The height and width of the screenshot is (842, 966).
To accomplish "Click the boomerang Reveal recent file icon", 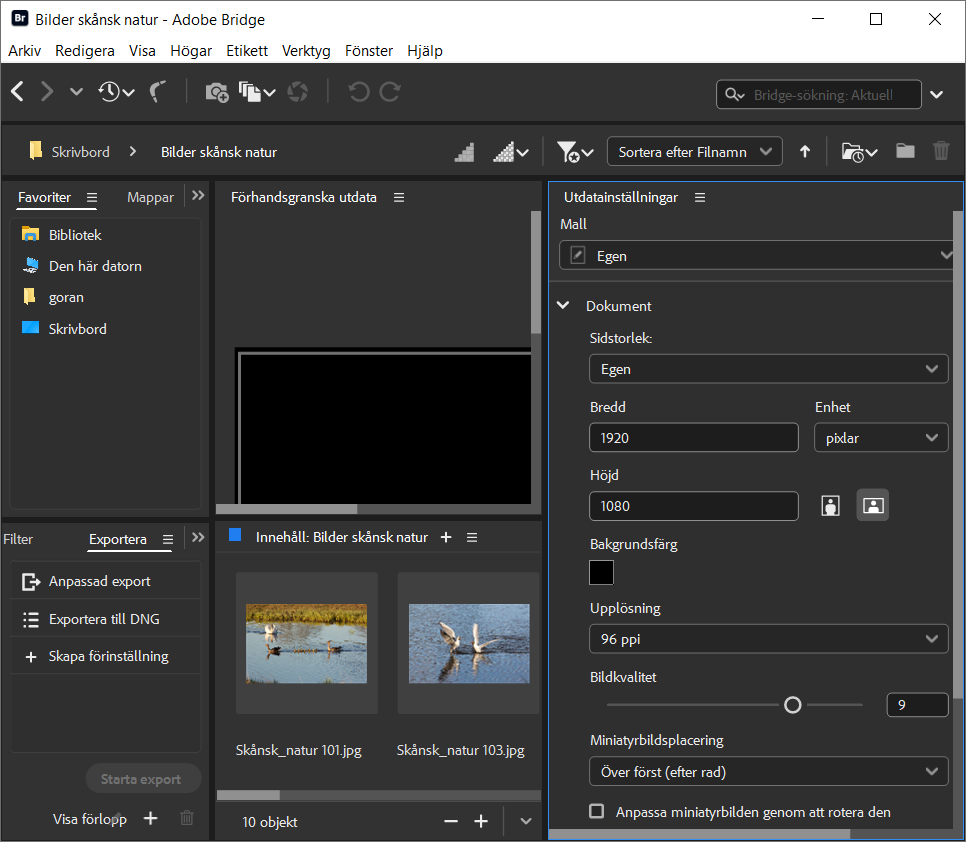I will 157,92.
